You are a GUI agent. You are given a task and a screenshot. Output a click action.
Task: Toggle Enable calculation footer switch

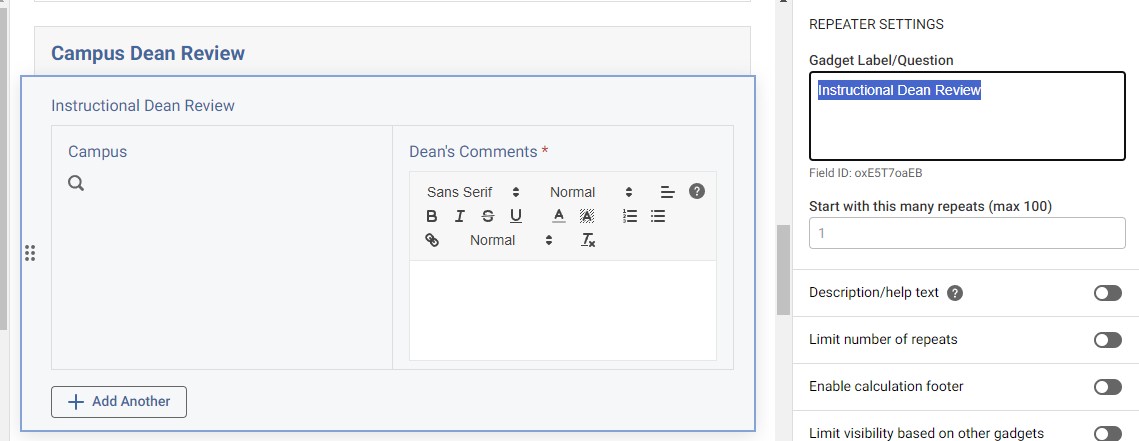1107,387
